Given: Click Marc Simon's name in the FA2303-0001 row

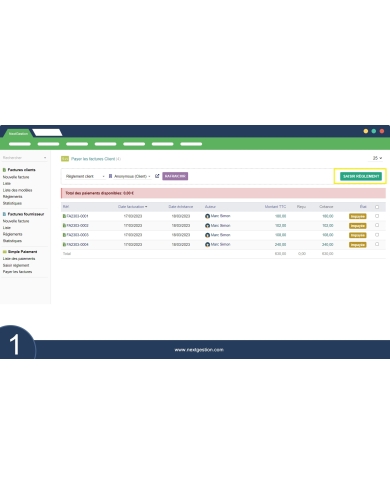Looking at the screenshot, I should (x=220, y=216).
